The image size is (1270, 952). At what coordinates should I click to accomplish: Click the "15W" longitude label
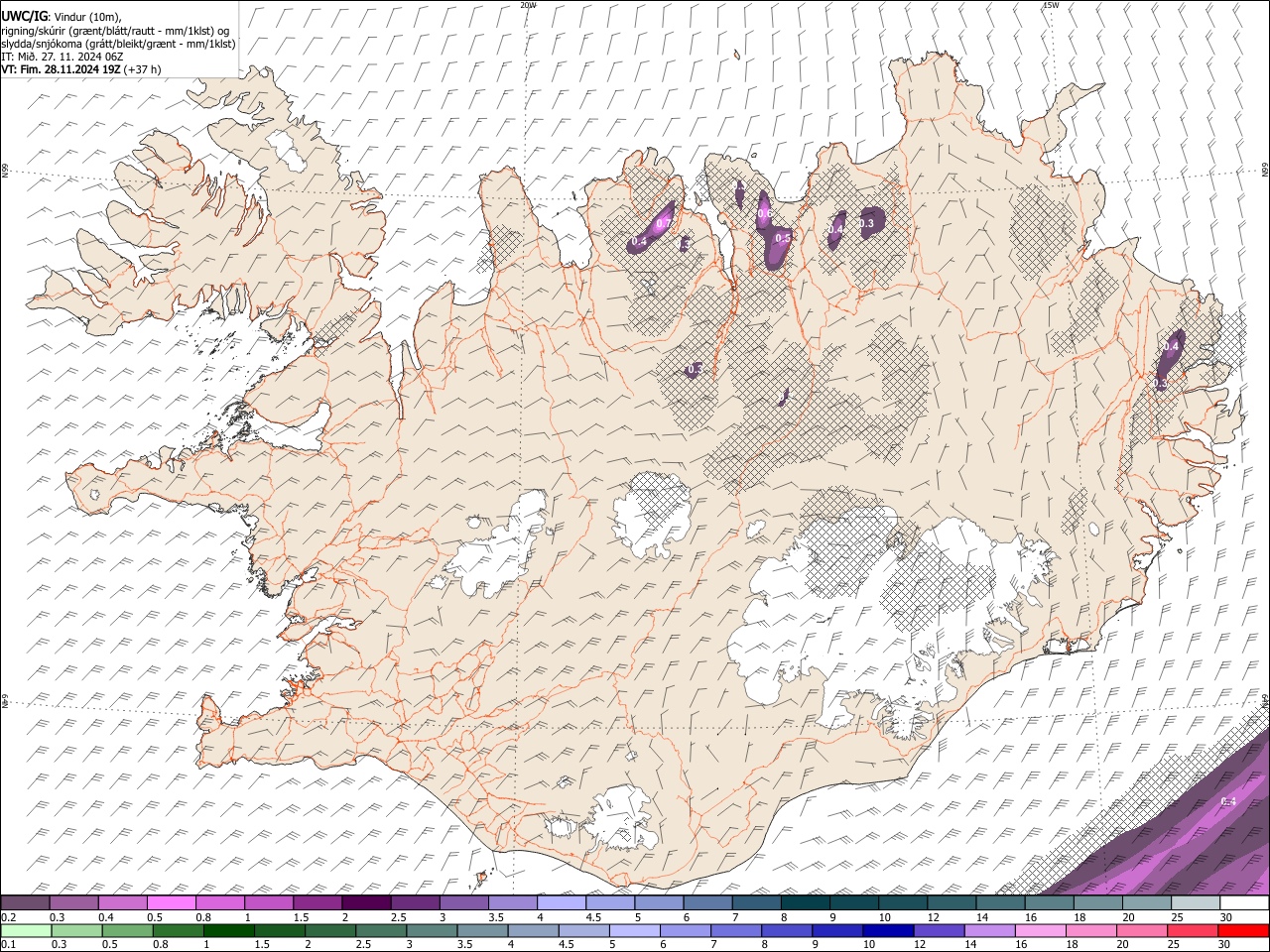point(1050,5)
